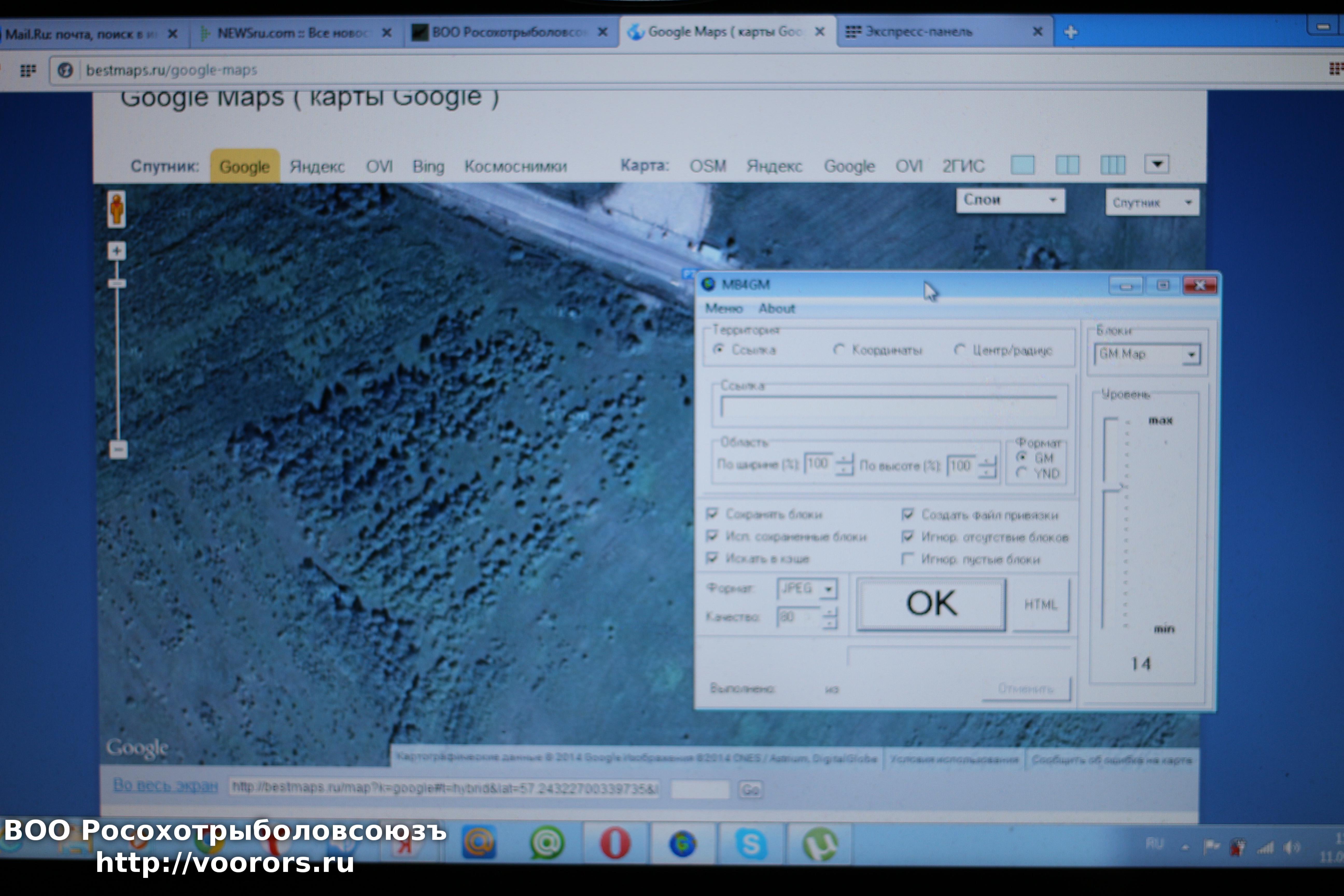The width and height of the screenshot is (1344, 896).
Task: Select the single-pane map layout icon
Action: tap(1022, 165)
